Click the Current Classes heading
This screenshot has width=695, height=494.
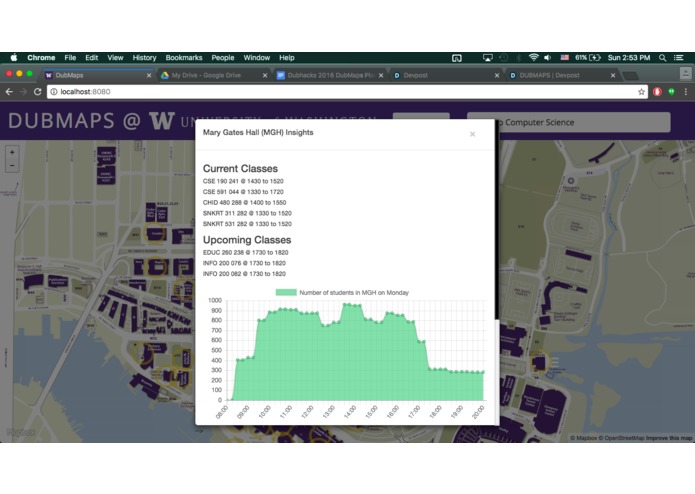pyautogui.click(x=240, y=169)
